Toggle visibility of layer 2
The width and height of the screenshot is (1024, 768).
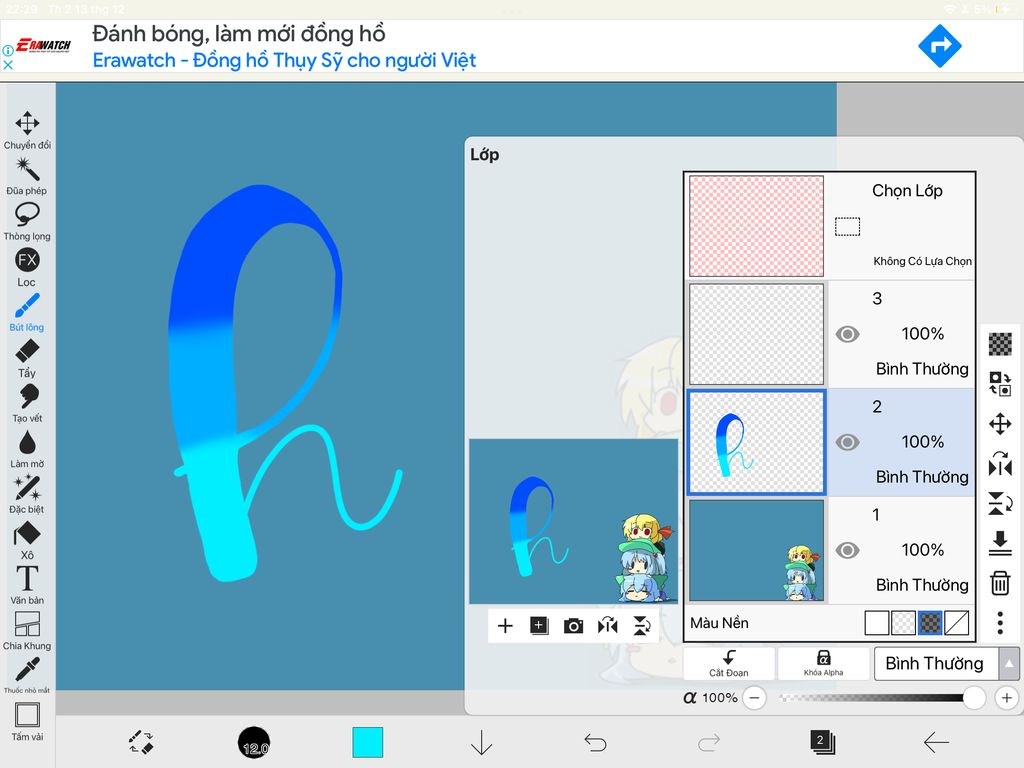pyautogui.click(x=847, y=442)
